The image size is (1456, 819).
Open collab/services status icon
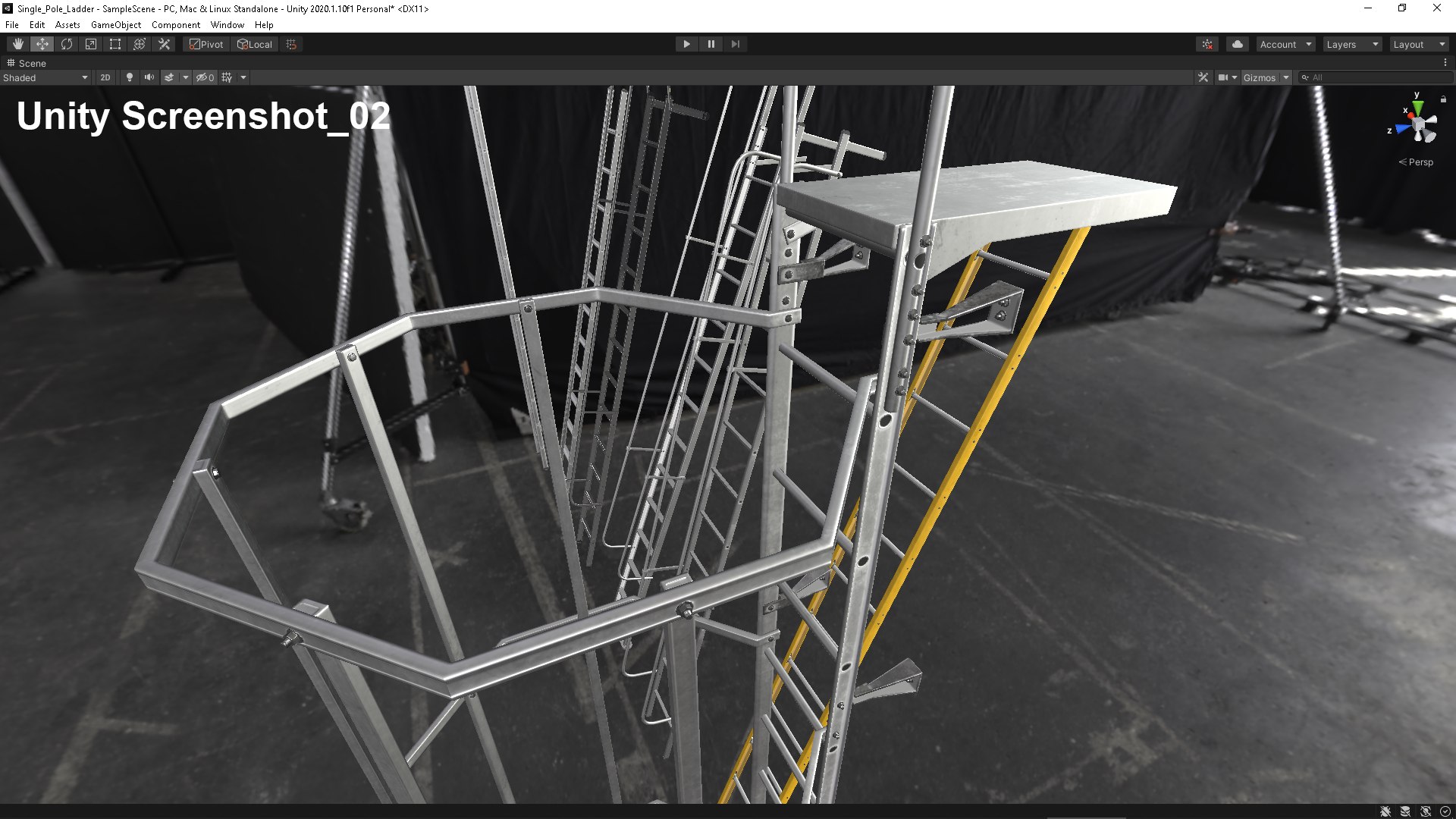1207,44
